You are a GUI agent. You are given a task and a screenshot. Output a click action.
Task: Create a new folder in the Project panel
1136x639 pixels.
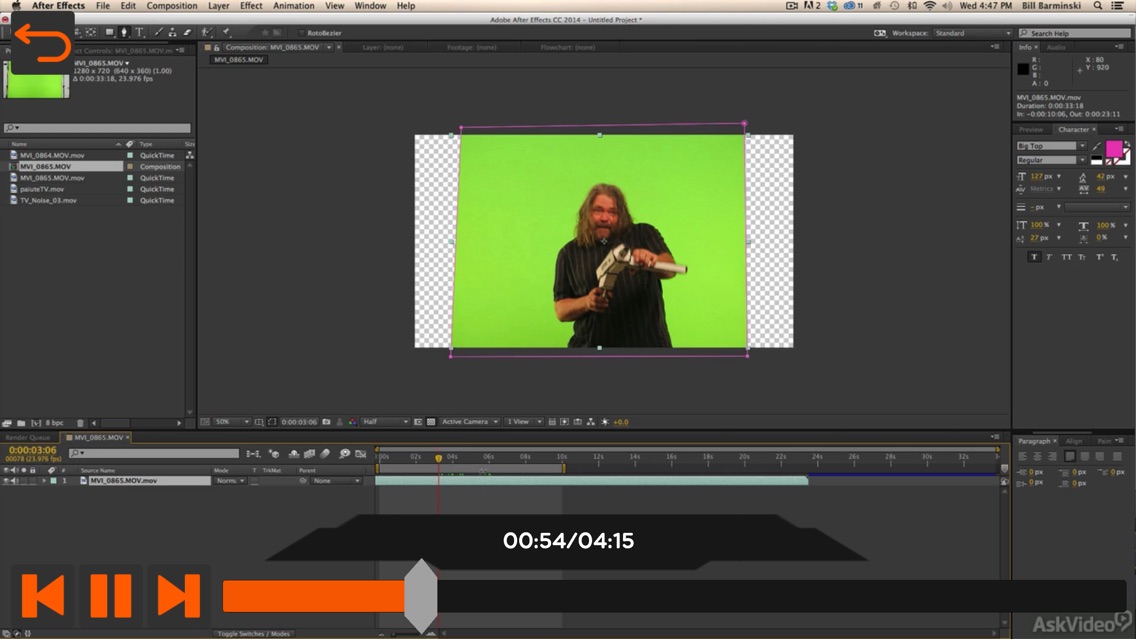coord(21,423)
